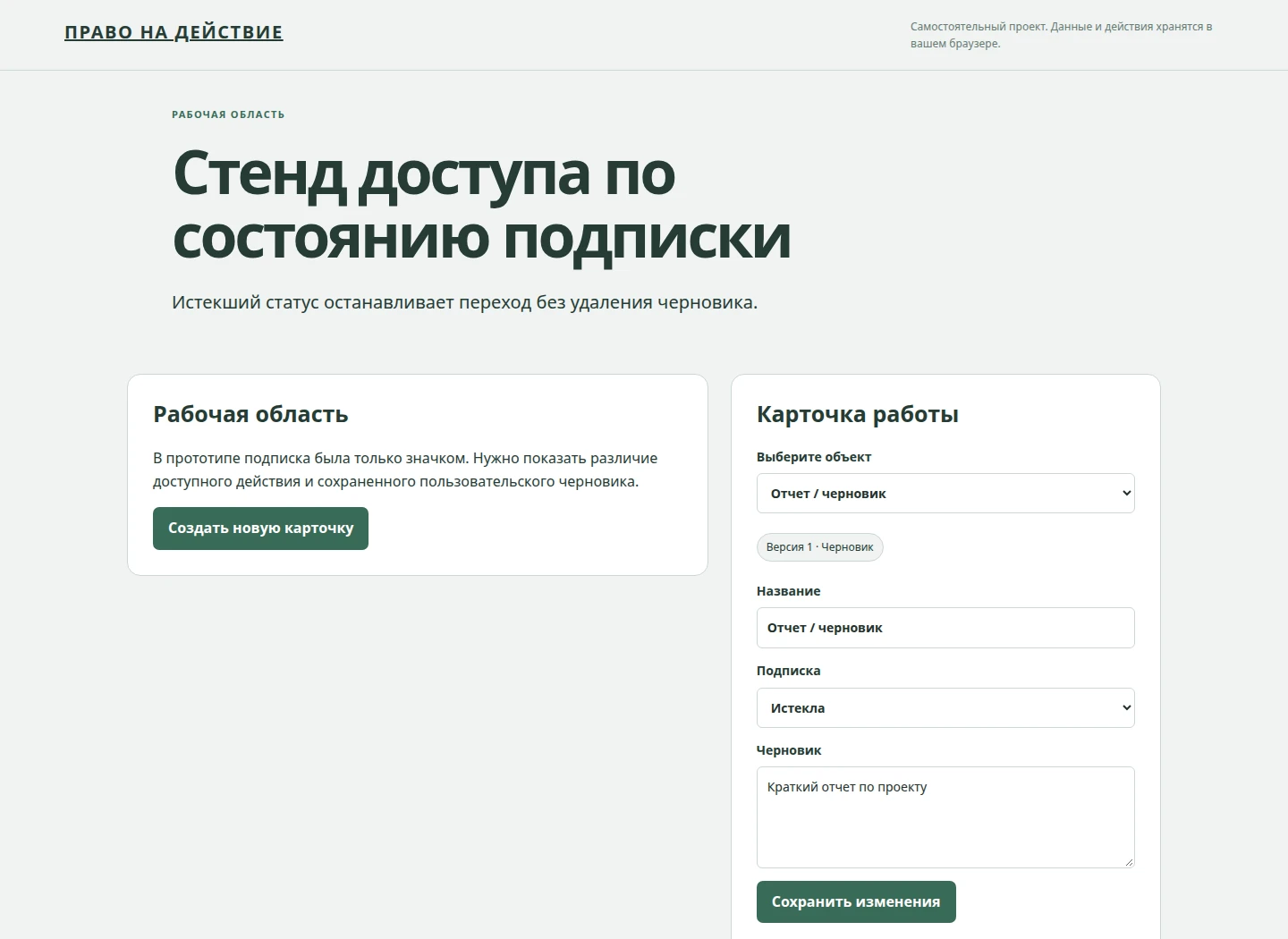Open the Выберите объект dropdown
The width and height of the screenshot is (1288, 939).
coord(945,494)
